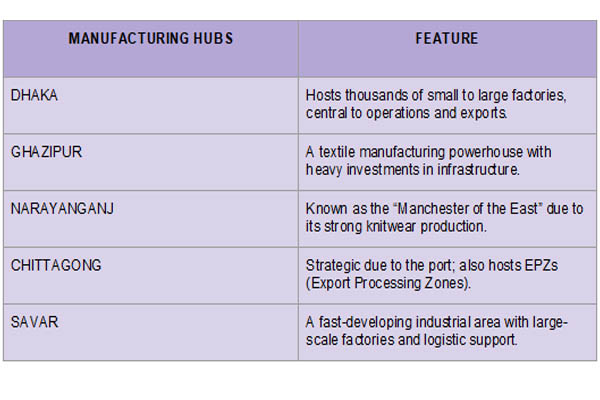Click the Dhaka feature description text
Viewport: 600px width, 400px height.
pyautogui.click(x=436, y=104)
